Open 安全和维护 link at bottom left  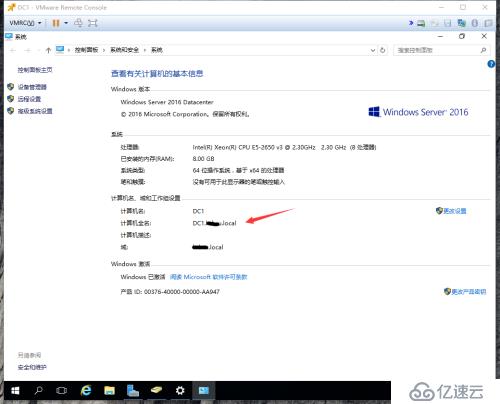point(32,367)
